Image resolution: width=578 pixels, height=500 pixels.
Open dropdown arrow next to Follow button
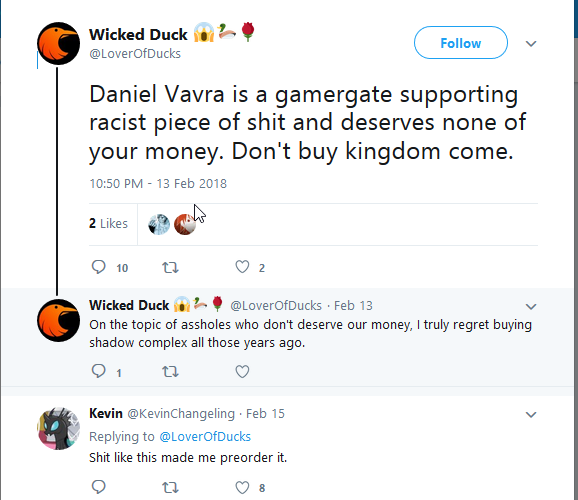click(531, 44)
